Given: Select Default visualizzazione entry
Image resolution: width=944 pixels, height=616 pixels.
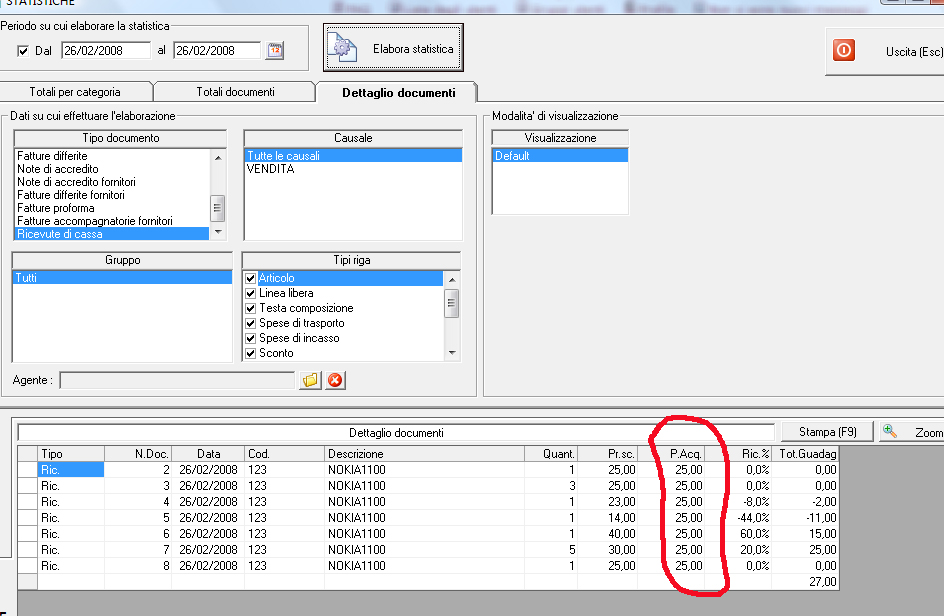Looking at the screenshot, I should coord(560,156).
